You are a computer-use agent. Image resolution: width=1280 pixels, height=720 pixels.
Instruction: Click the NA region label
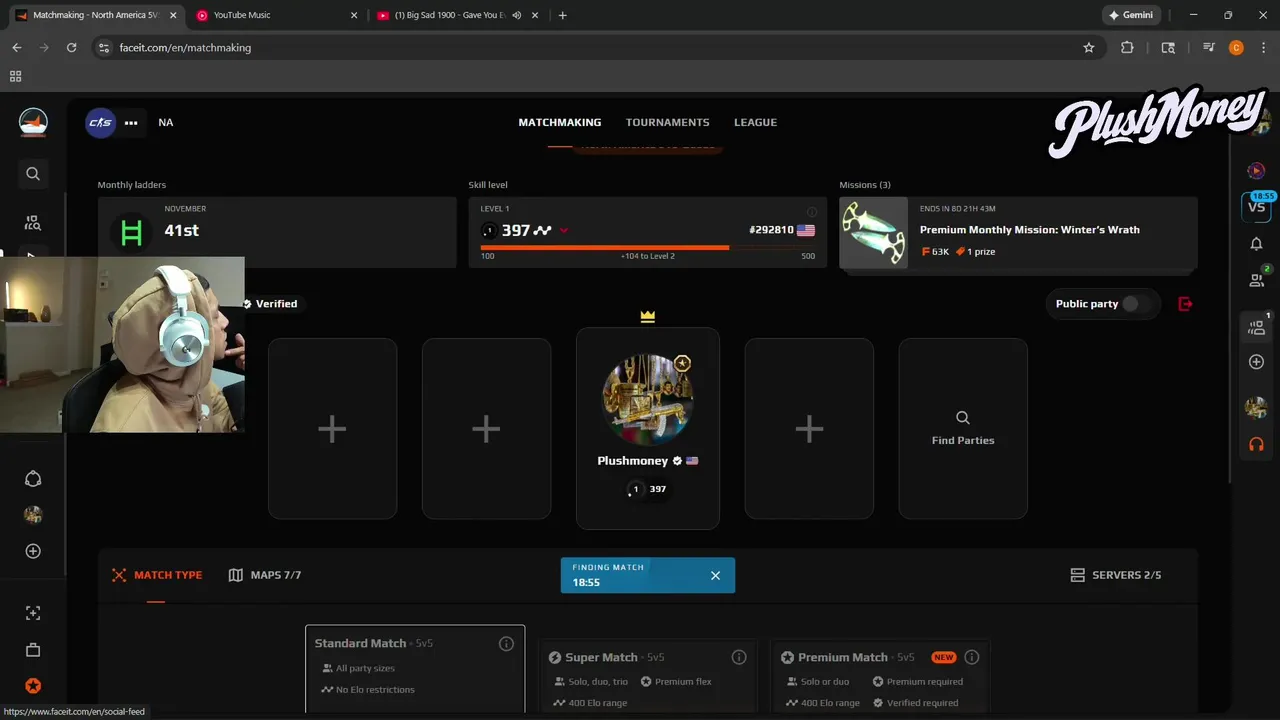166,122
